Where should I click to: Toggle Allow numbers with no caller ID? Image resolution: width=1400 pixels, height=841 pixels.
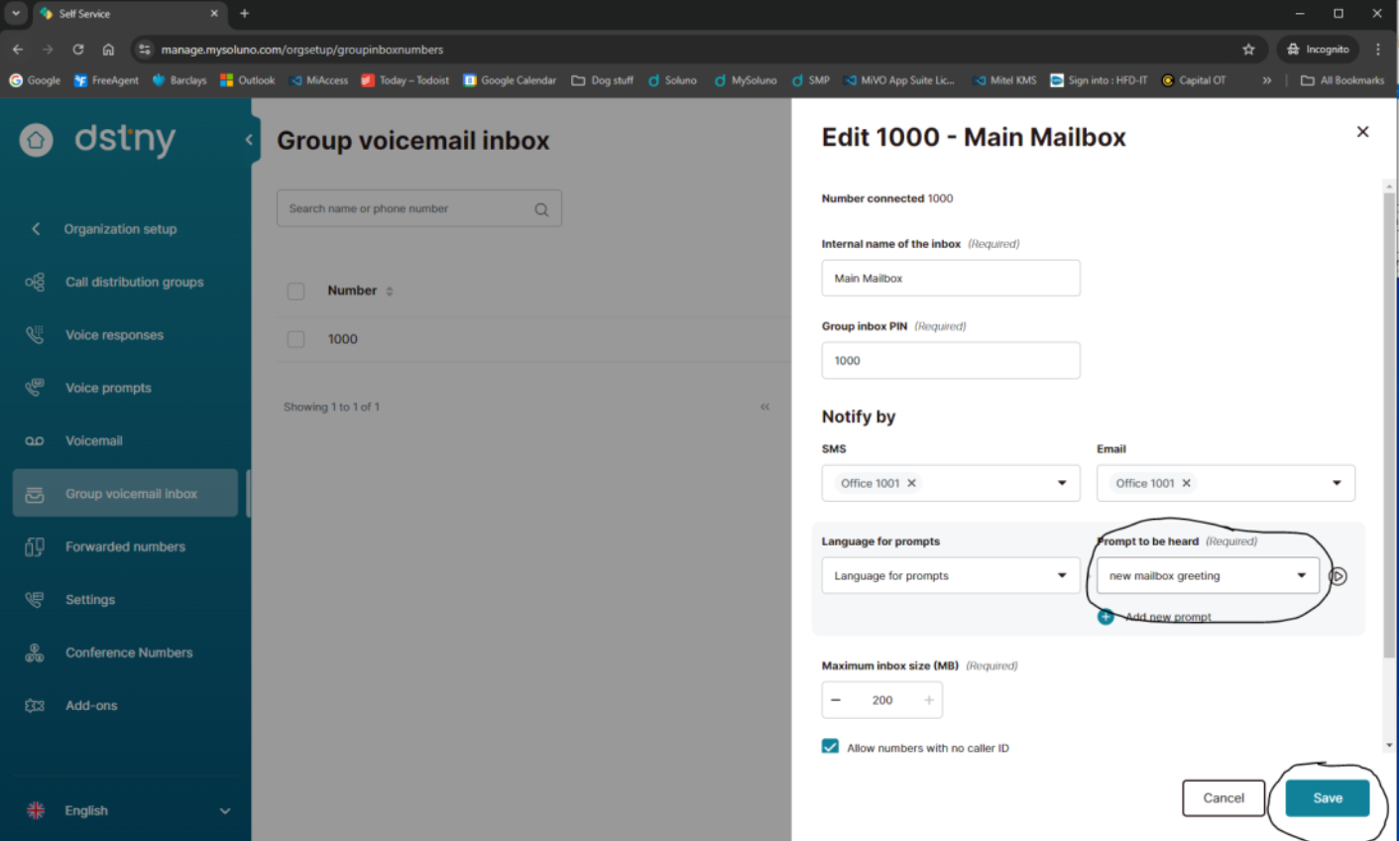830,747
